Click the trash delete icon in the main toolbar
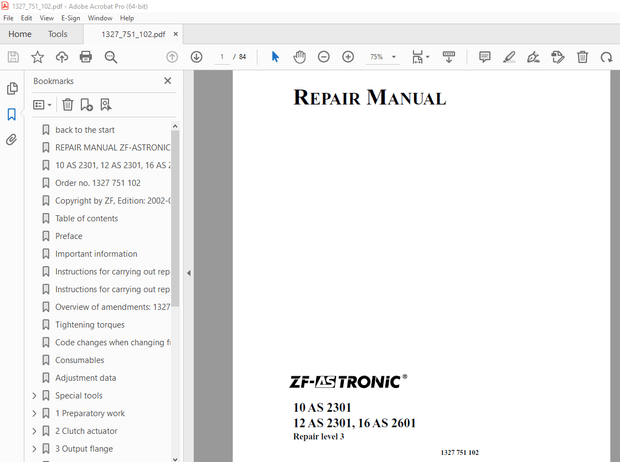This screenshot has width=620, height=462. 582,57
